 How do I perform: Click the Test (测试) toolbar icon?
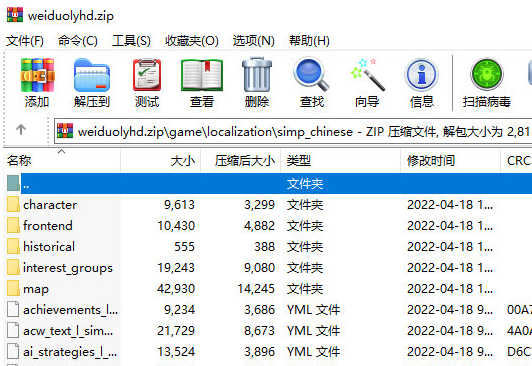(147, 75)
